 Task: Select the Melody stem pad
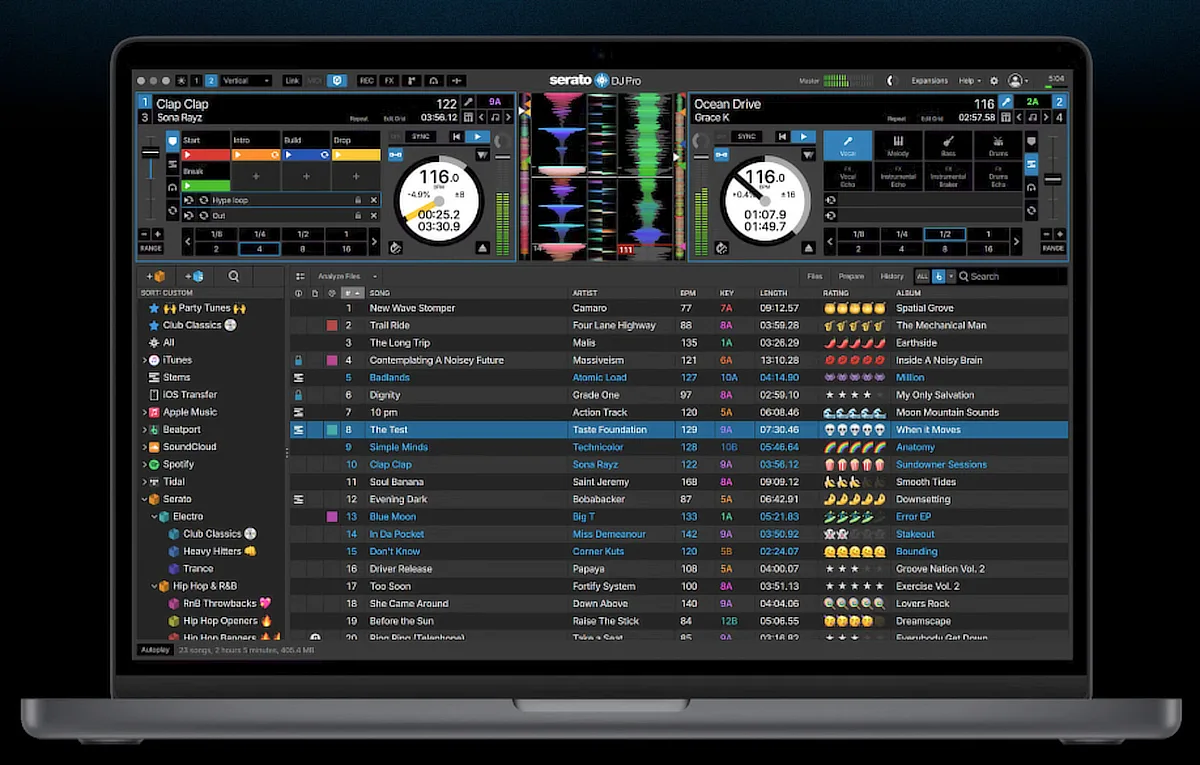(898, 145)
